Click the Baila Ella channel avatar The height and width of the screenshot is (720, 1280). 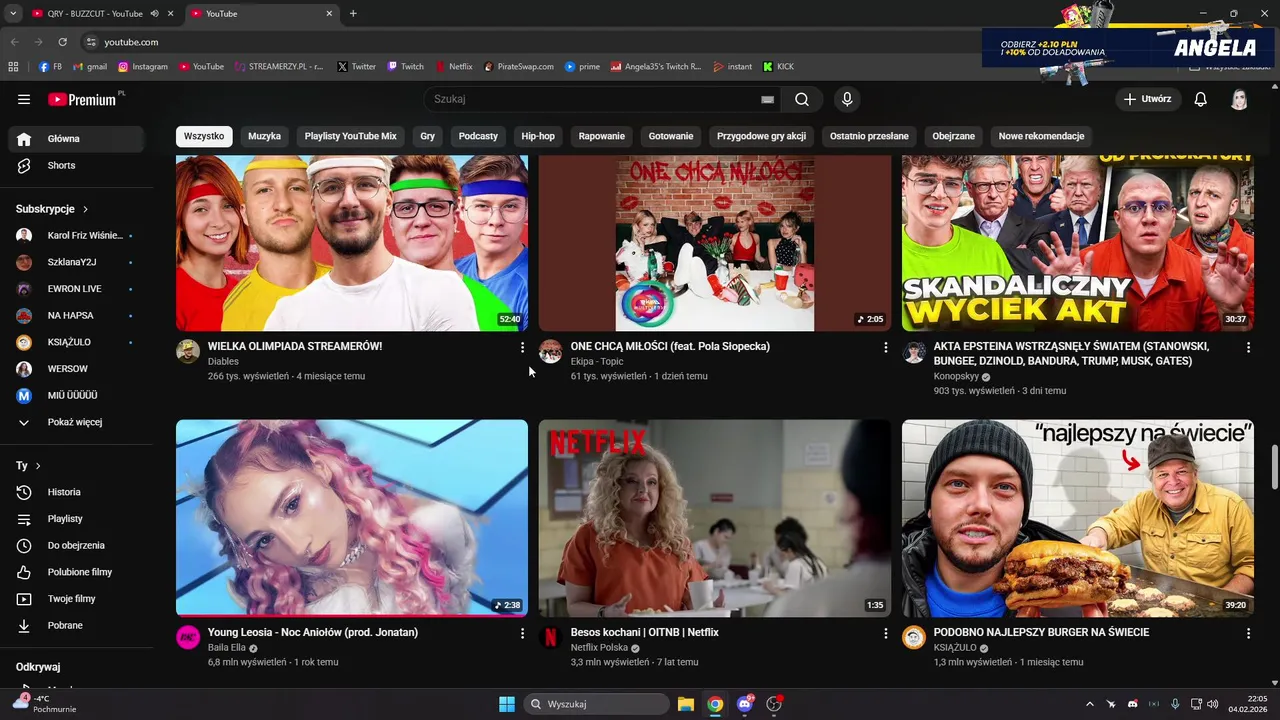(x=188, y=637)
